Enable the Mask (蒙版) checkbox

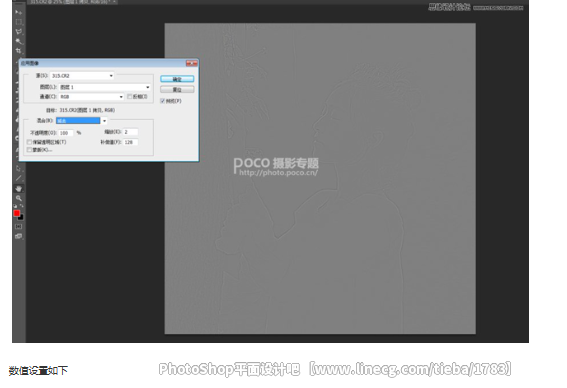[29, 150]
